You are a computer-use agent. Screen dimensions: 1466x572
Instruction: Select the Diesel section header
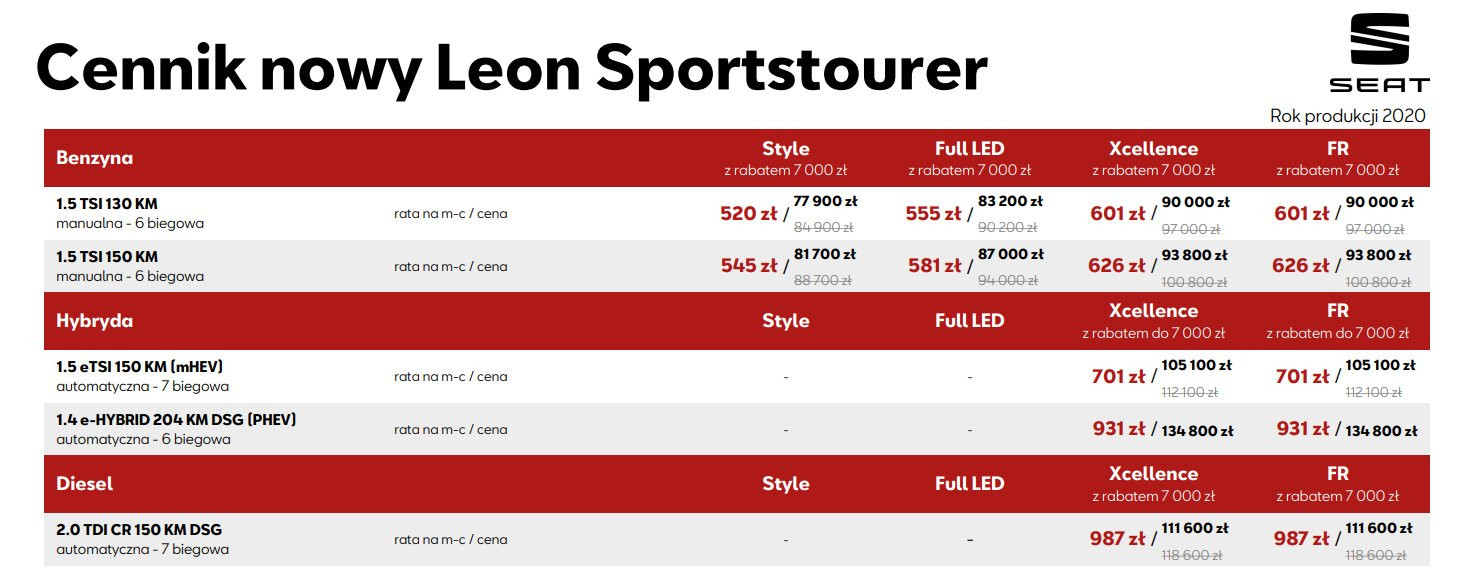coord(85,484)
